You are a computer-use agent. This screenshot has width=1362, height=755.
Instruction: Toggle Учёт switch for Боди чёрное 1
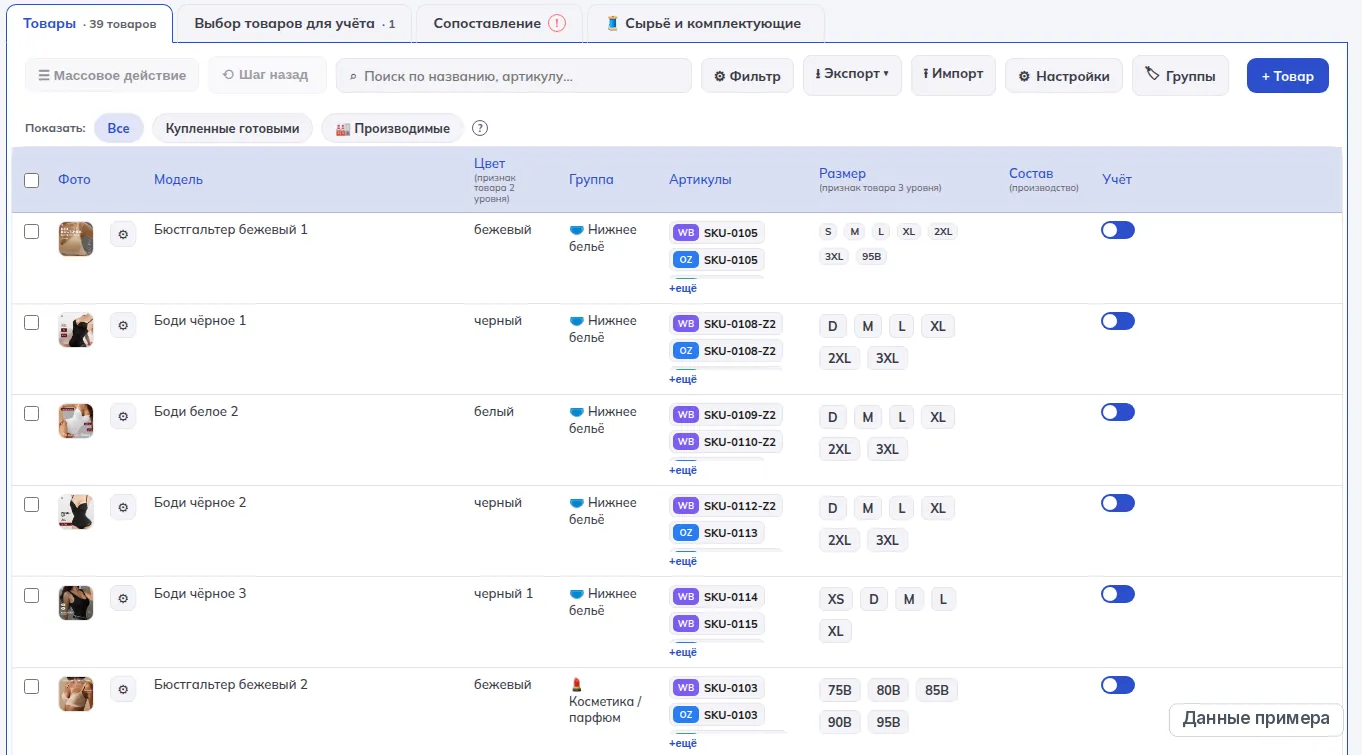1118,321
